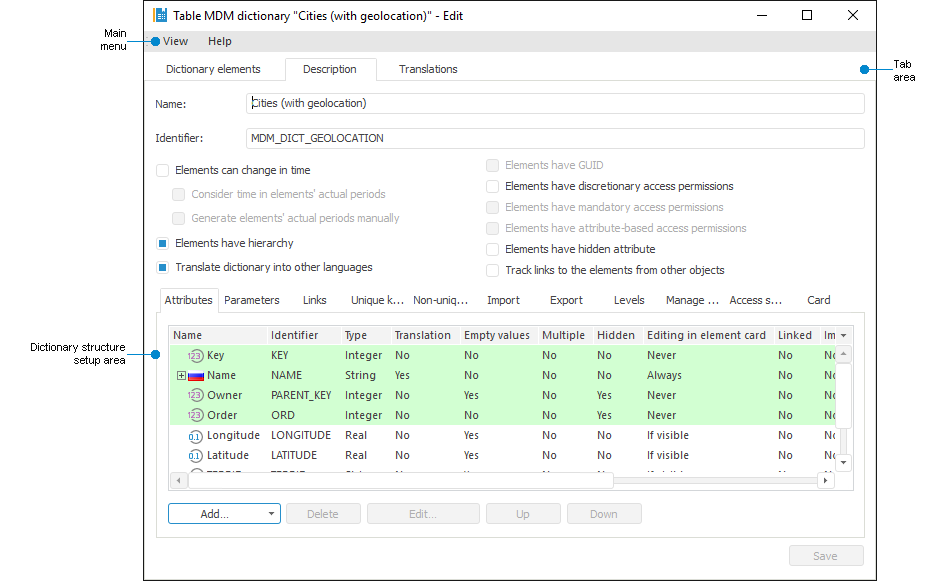This screenshot has height=581, width=937.
Task: Open the Help menu
Action: pyautogui.click(x=219, y=41)
